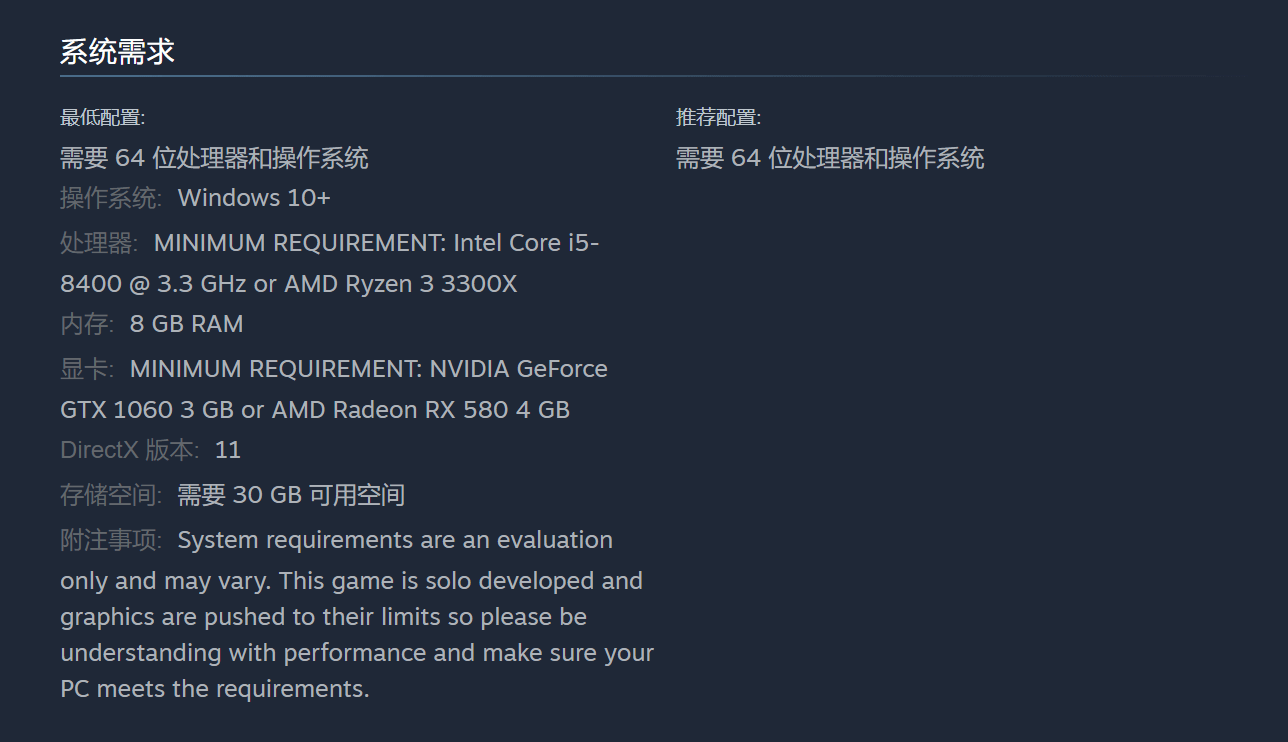Click the 系统需求 section heading
Screen dimensions: 1288x742
coord(117,52)
